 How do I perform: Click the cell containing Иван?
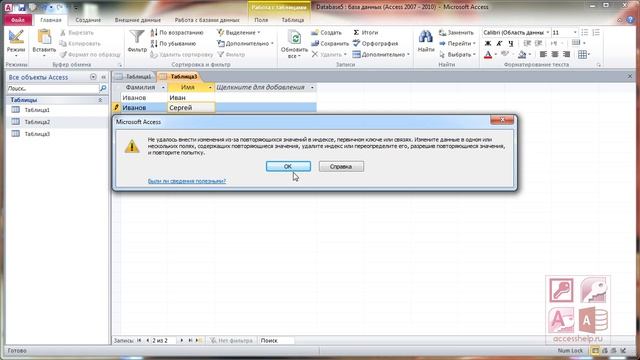click(191, 98)
